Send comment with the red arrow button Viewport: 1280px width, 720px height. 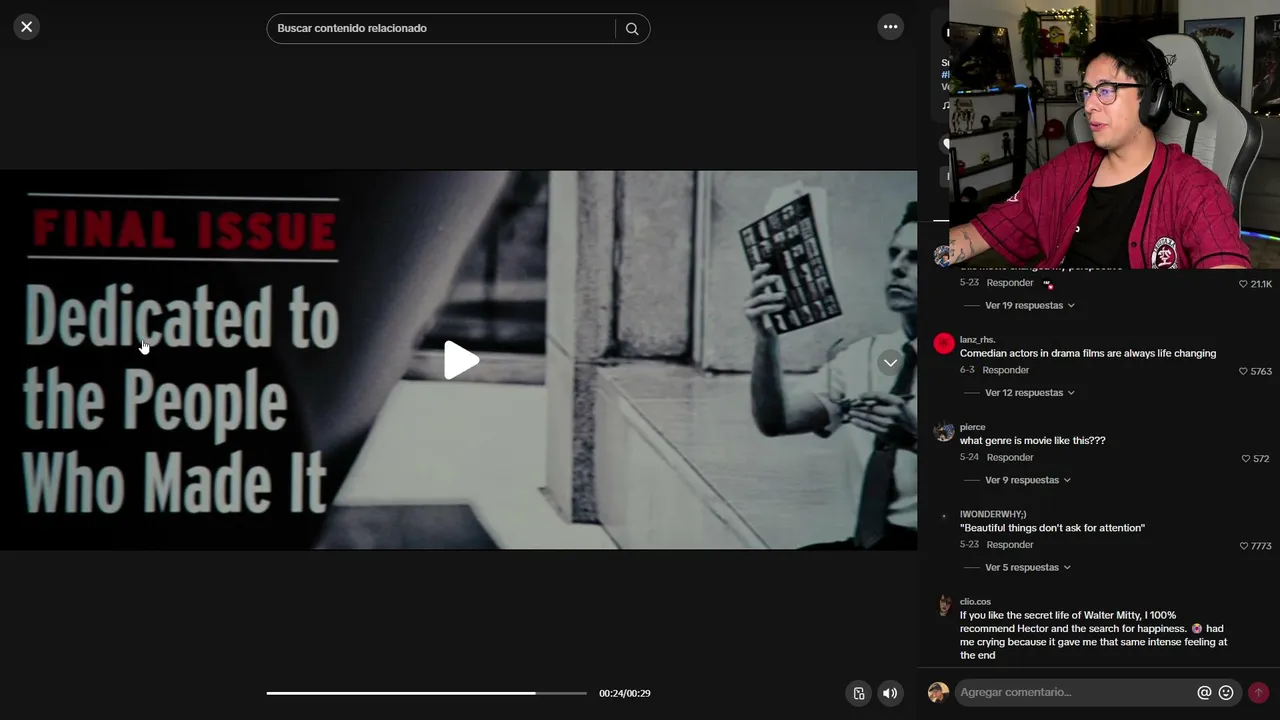(1258, 692)
